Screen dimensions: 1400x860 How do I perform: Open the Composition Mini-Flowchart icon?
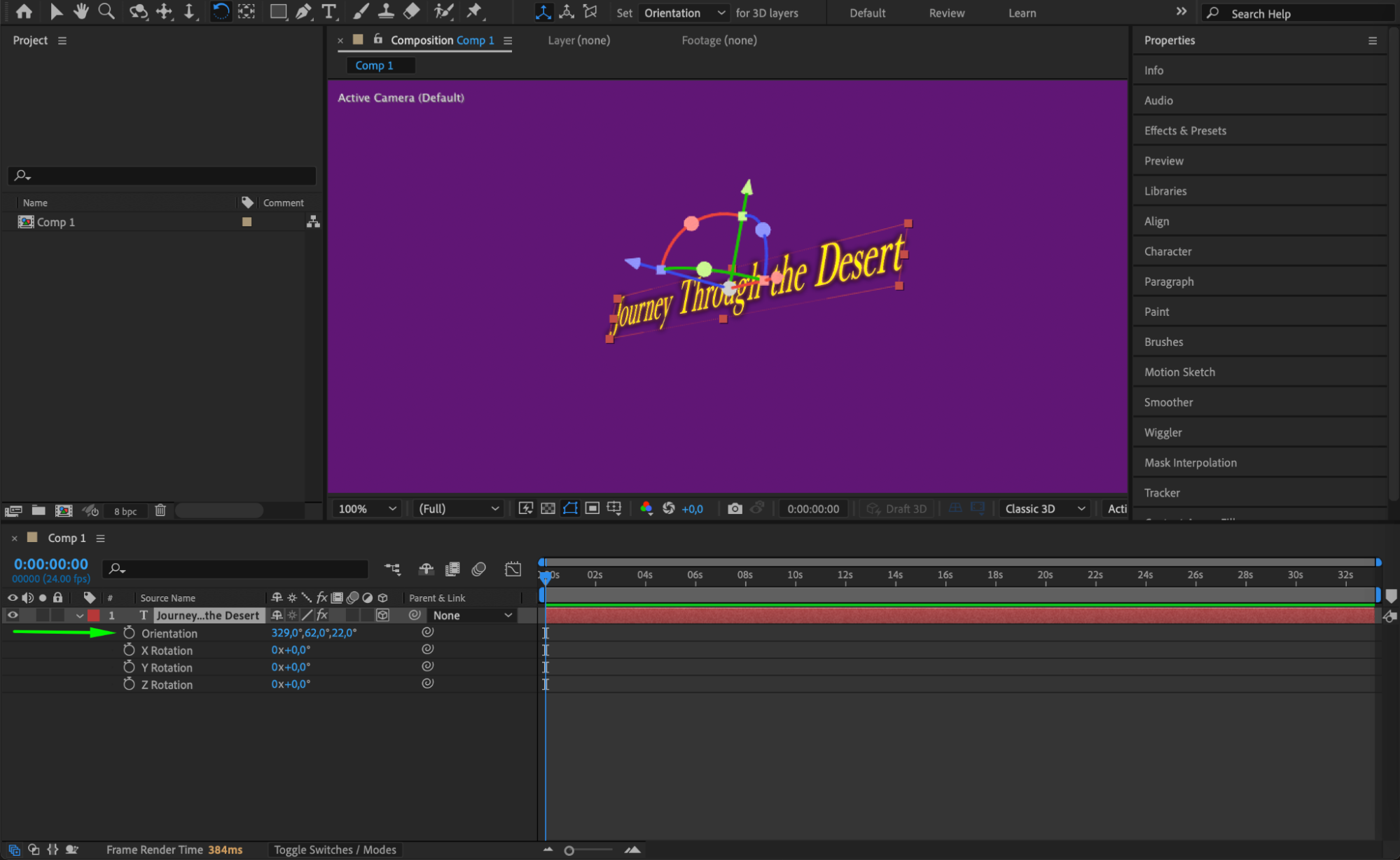392,569
